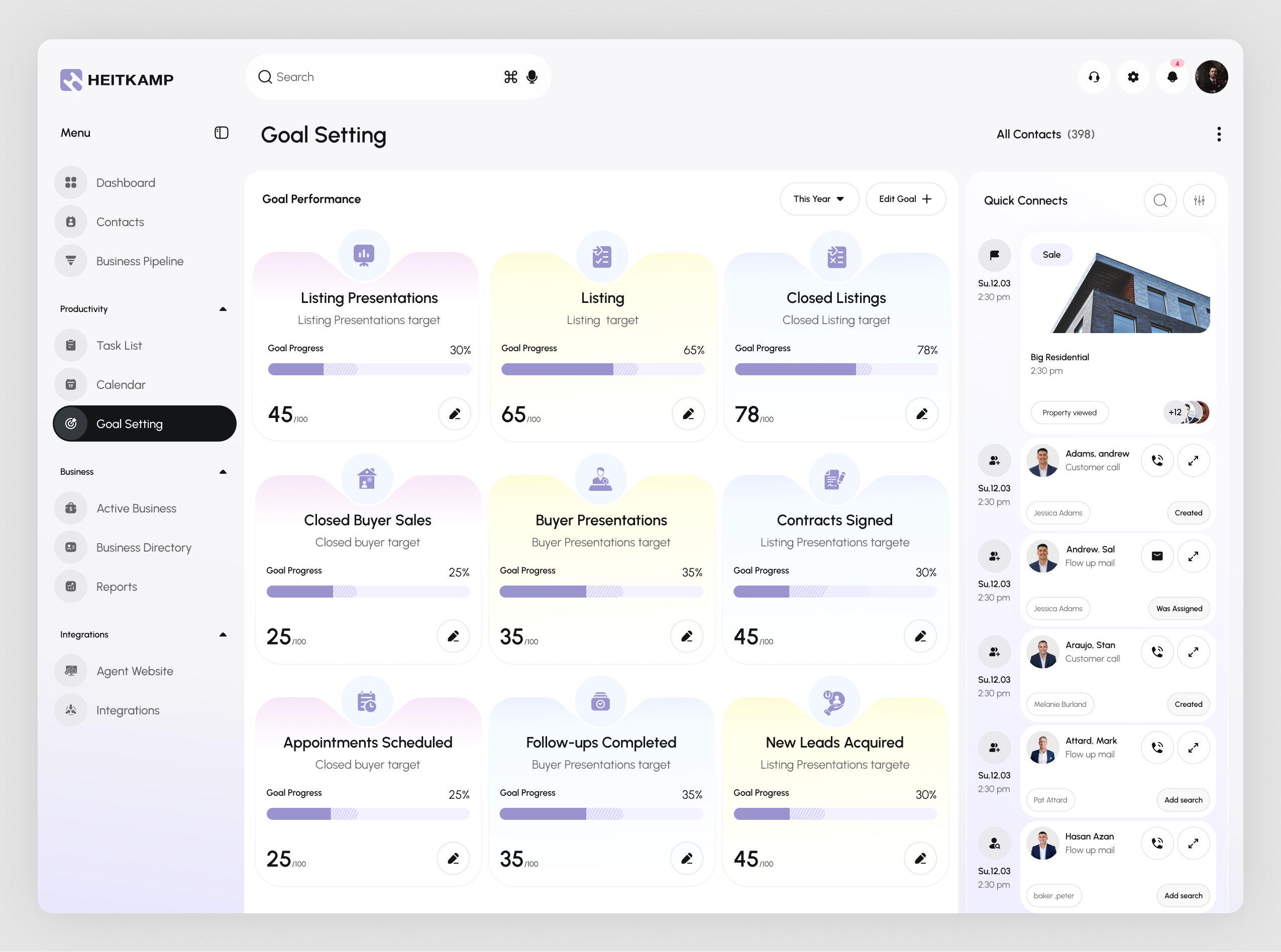Expand the Araujo, Stan contact card
This screenshot has width=1281, height=952.
point(1193,652)
